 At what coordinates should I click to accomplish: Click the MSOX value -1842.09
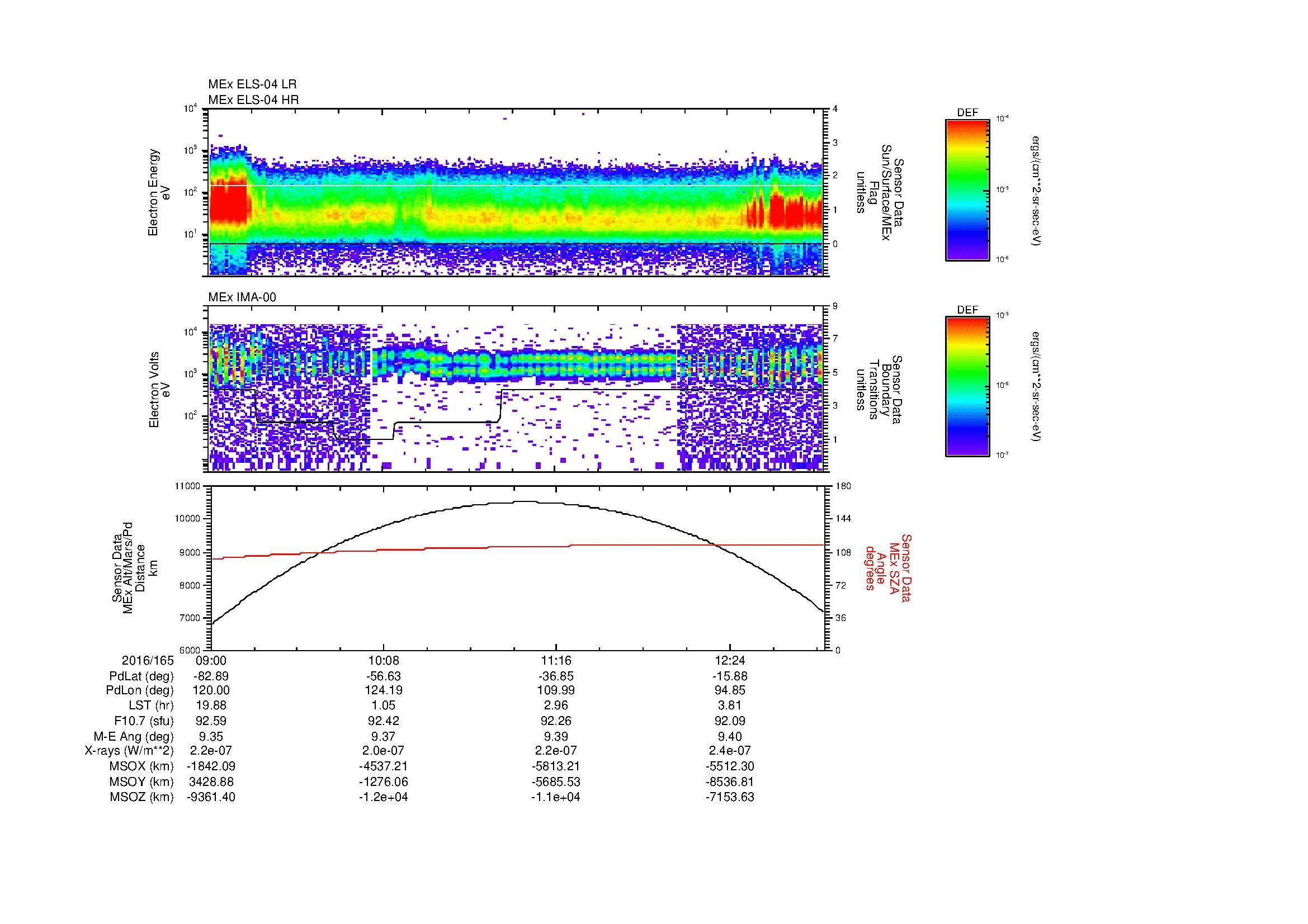pyautogui.click(x=211, y=767)
